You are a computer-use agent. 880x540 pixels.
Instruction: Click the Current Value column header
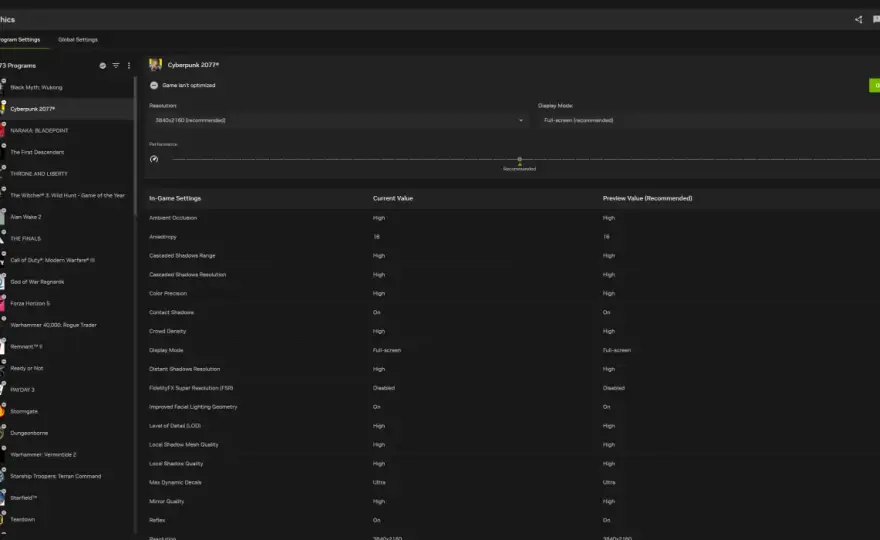tap(393, 199)
